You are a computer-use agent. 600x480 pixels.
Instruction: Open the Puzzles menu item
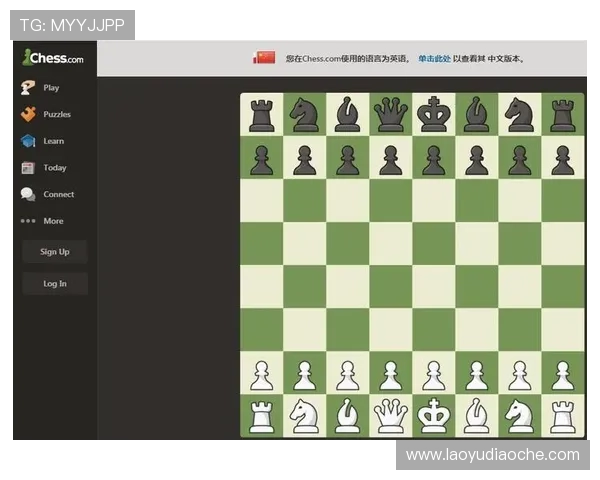(57, 114)
